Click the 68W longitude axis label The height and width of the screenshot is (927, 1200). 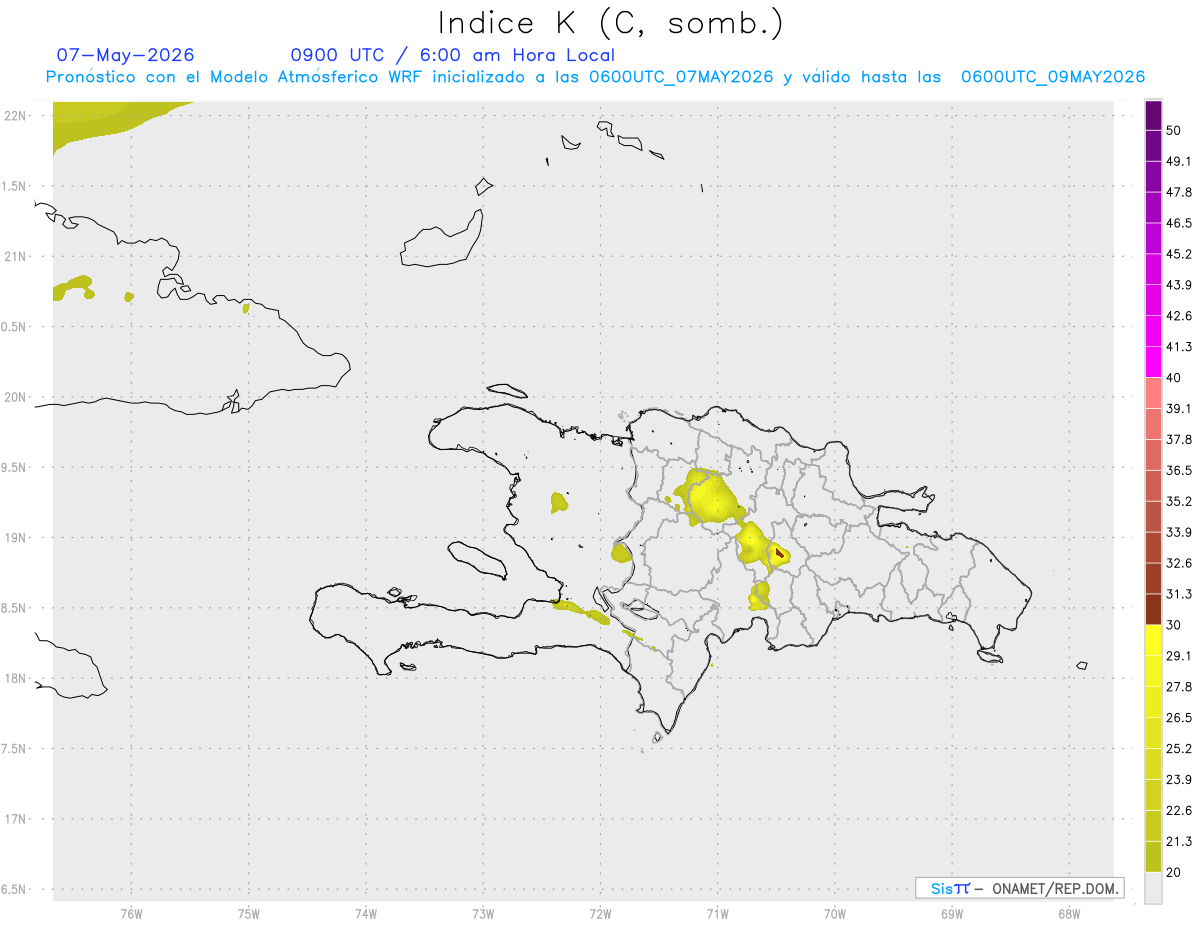coord(1068,913)
